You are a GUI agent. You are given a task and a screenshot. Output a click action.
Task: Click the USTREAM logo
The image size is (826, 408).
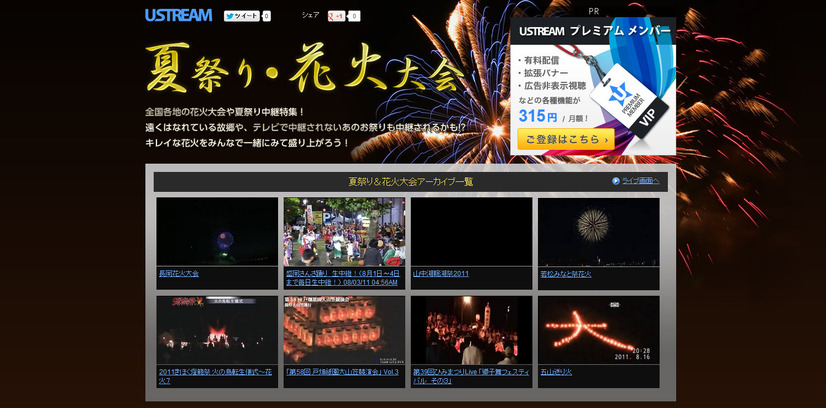[x=179, y=15]
